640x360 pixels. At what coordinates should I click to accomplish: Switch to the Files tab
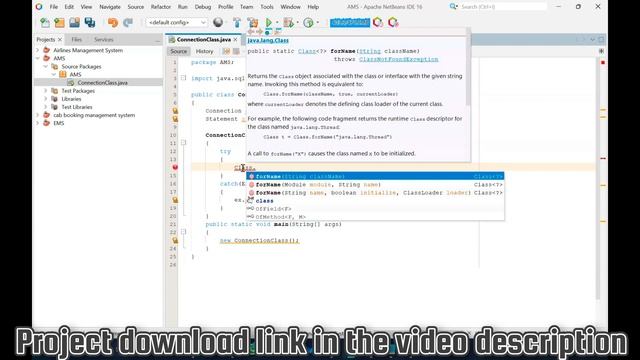tap(76, 40)
